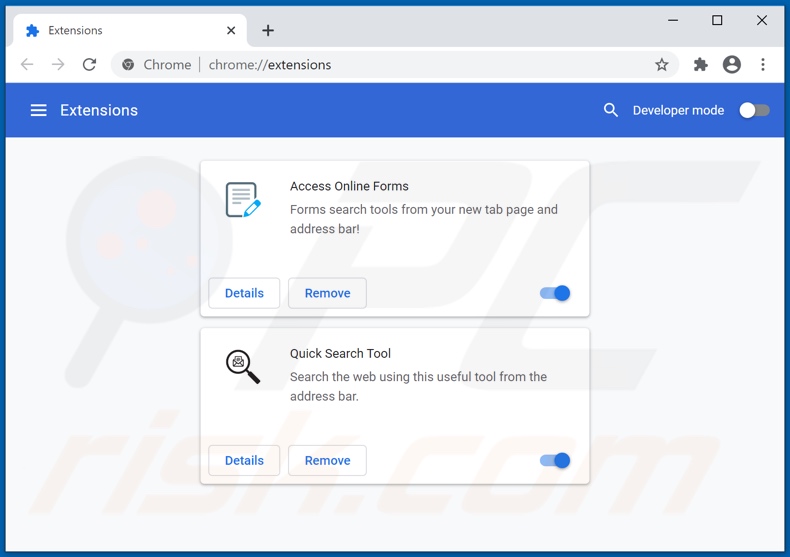Screen dimensions: 790x557
Task: Open the Extensions puzzle toolbar menu
Action: (x=700, y=64)
